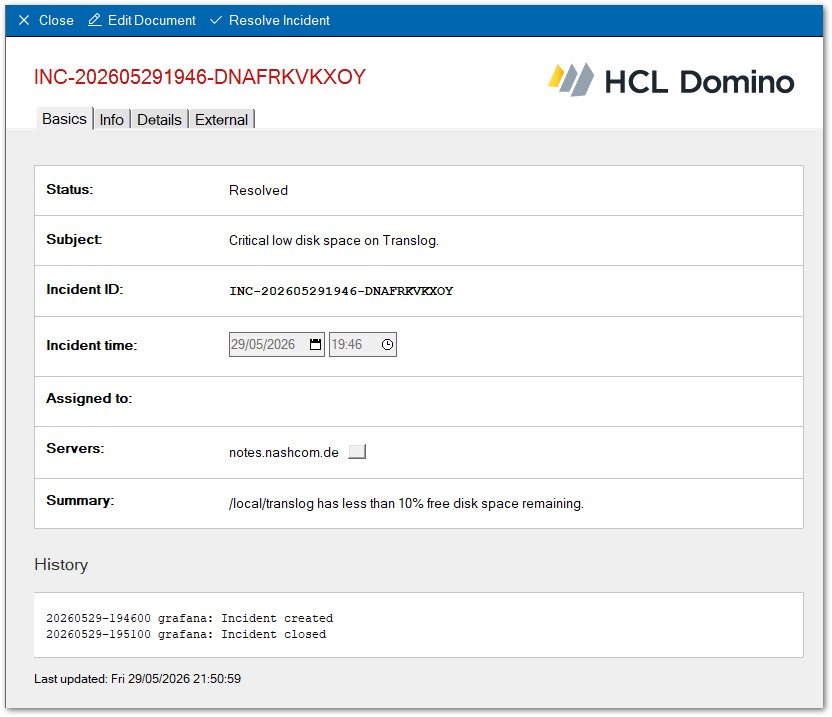Click the Status field label
This screenshot has height=717, width=832.
click(70, 189)
